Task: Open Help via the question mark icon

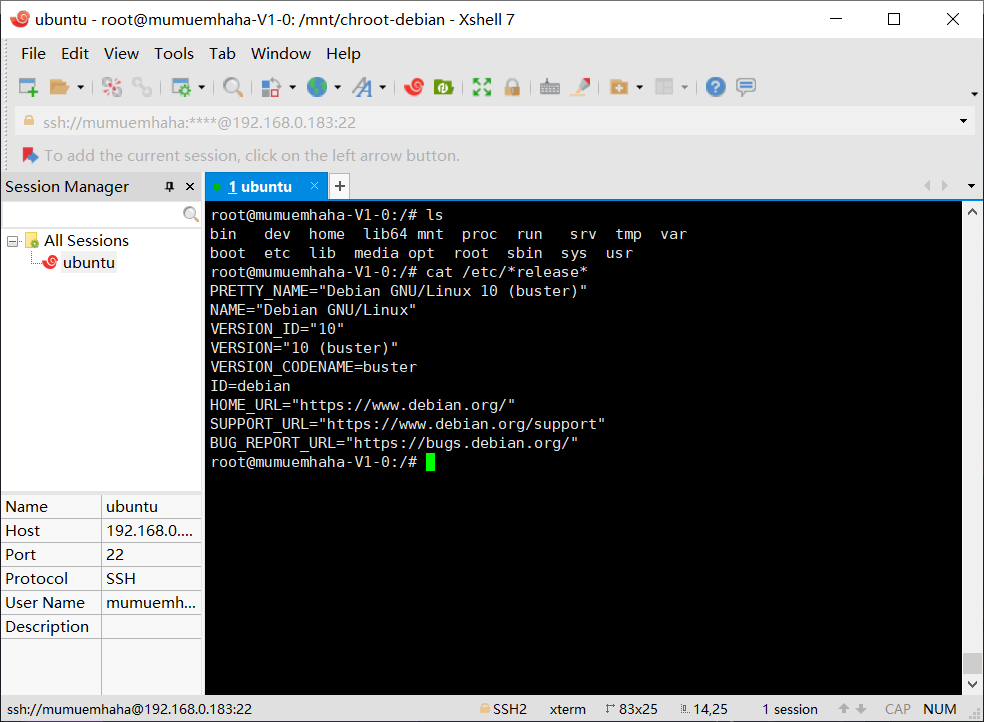Action: point(715,87)
